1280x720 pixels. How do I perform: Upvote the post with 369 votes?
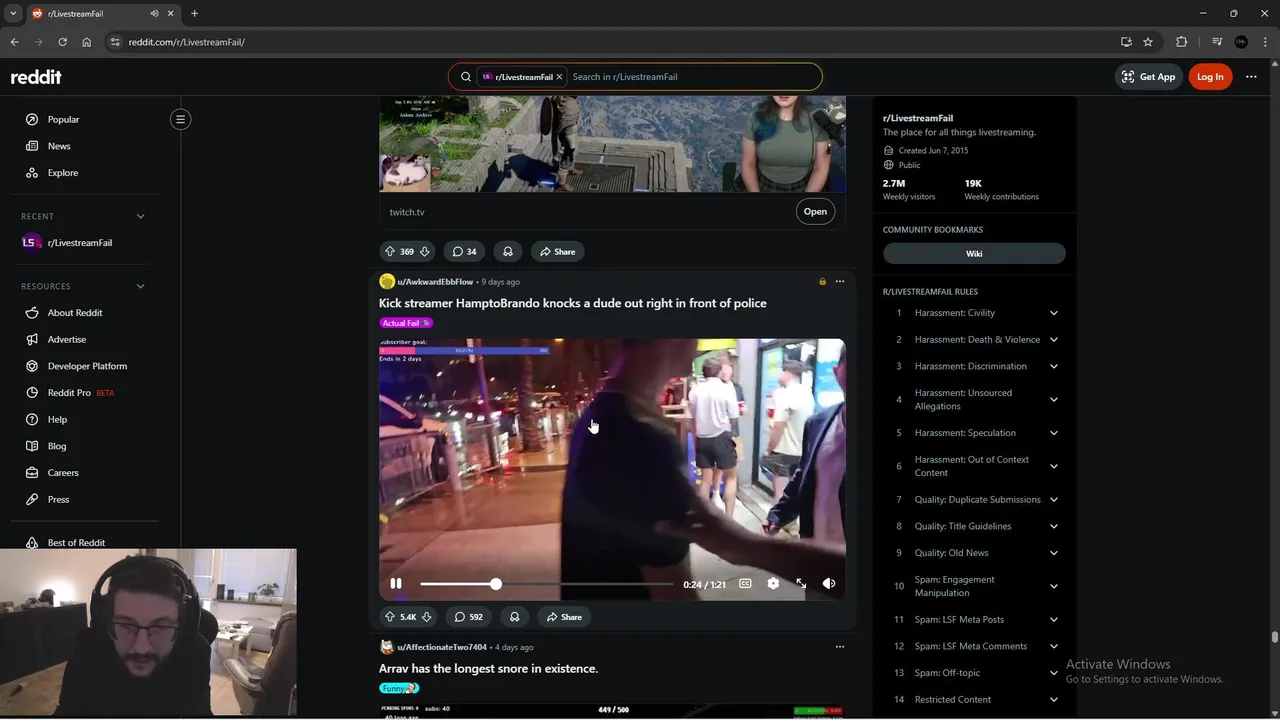390,252
